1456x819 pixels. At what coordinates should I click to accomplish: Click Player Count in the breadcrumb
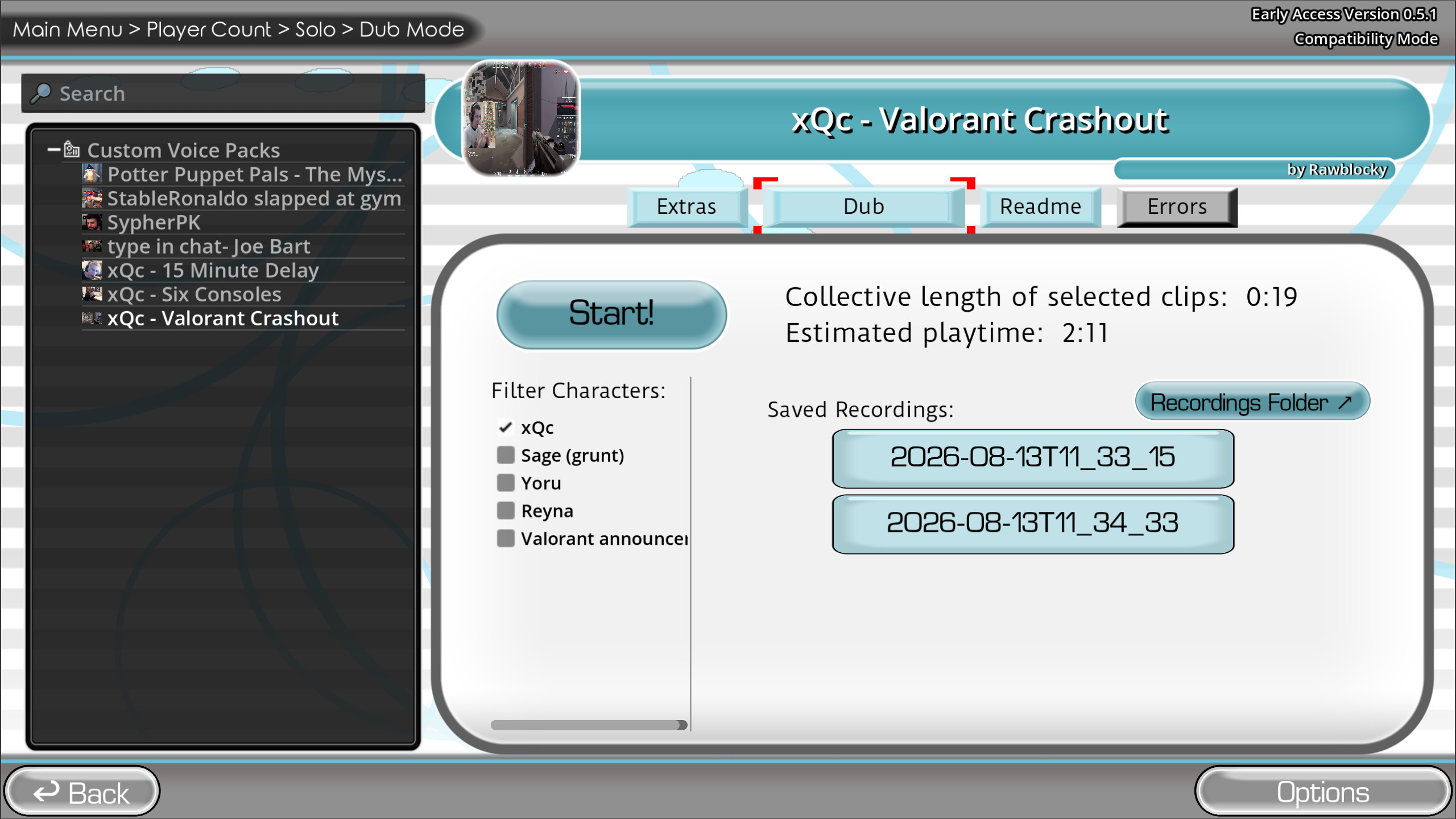209,29
